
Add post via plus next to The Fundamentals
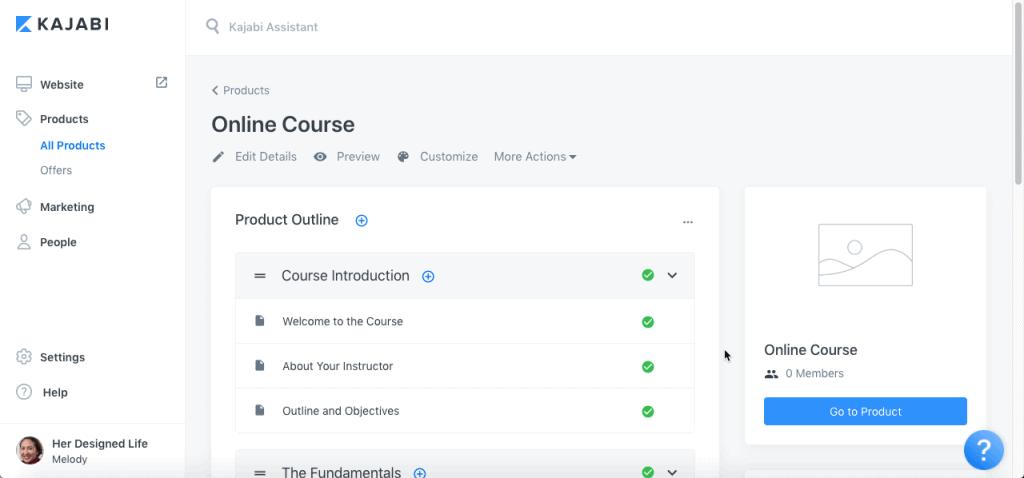(420, 473)
